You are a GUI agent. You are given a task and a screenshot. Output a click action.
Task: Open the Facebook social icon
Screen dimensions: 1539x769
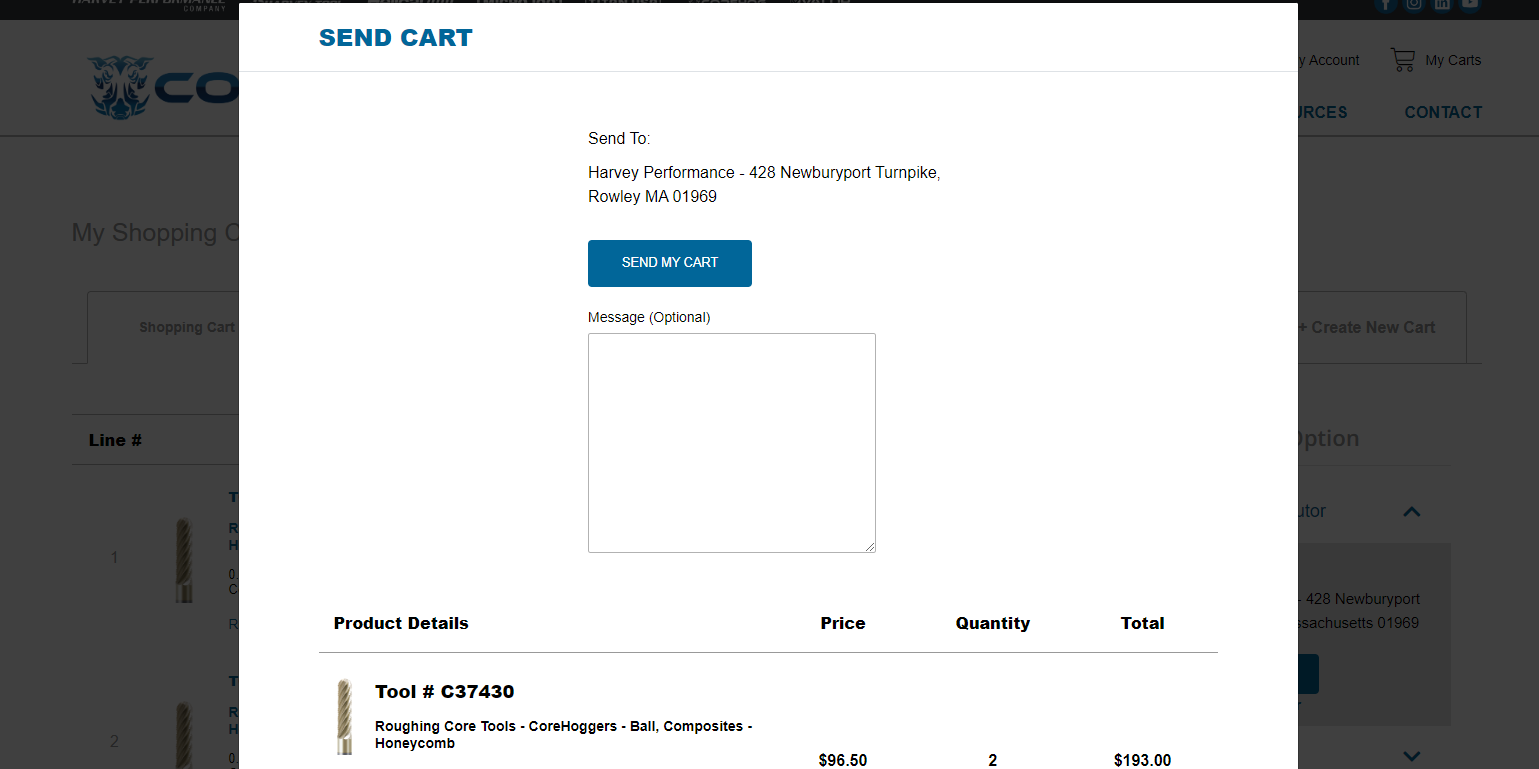click(x=1386, y=4)
